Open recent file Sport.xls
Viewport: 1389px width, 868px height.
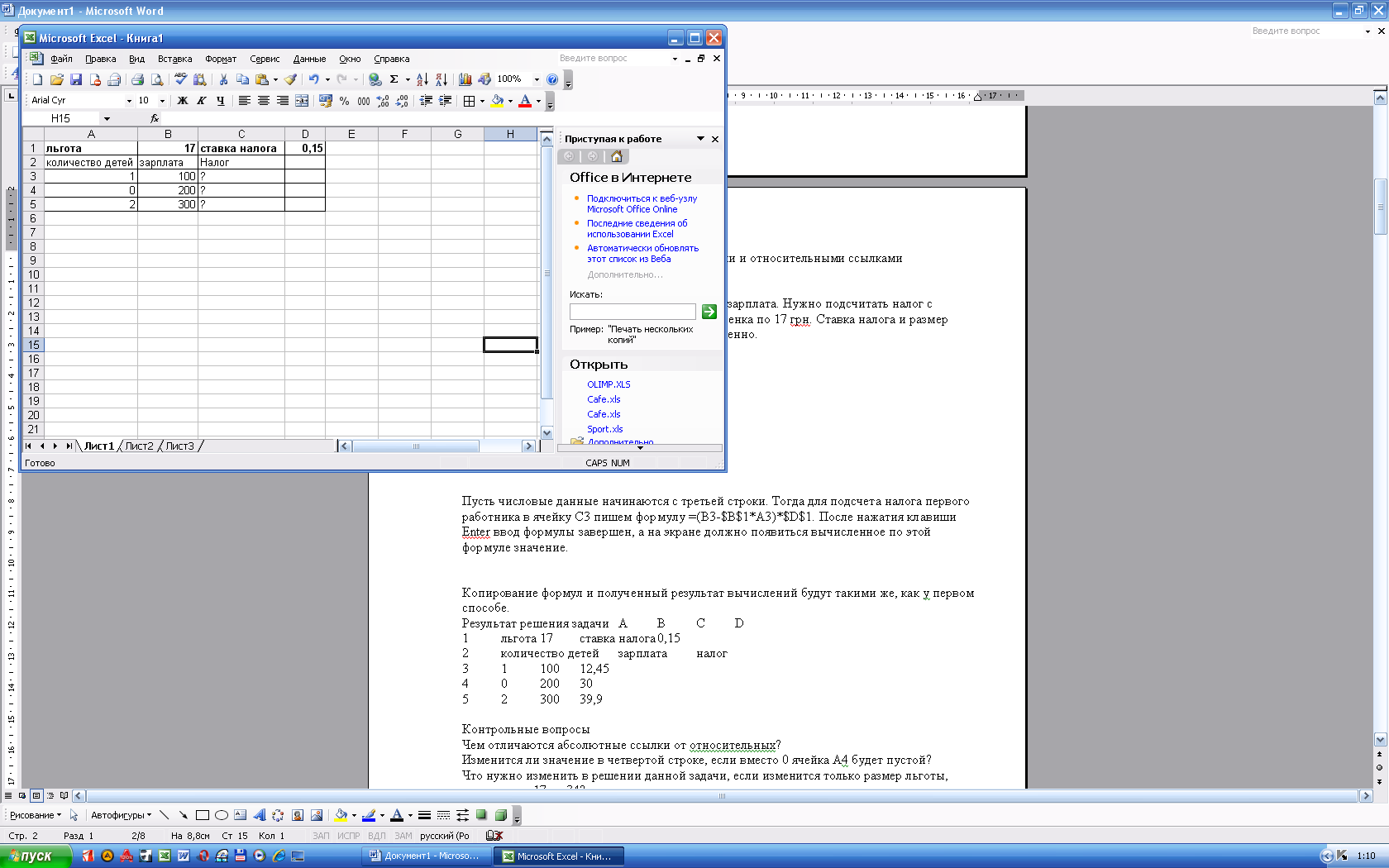pyautogui.click(x=605, y=429)
